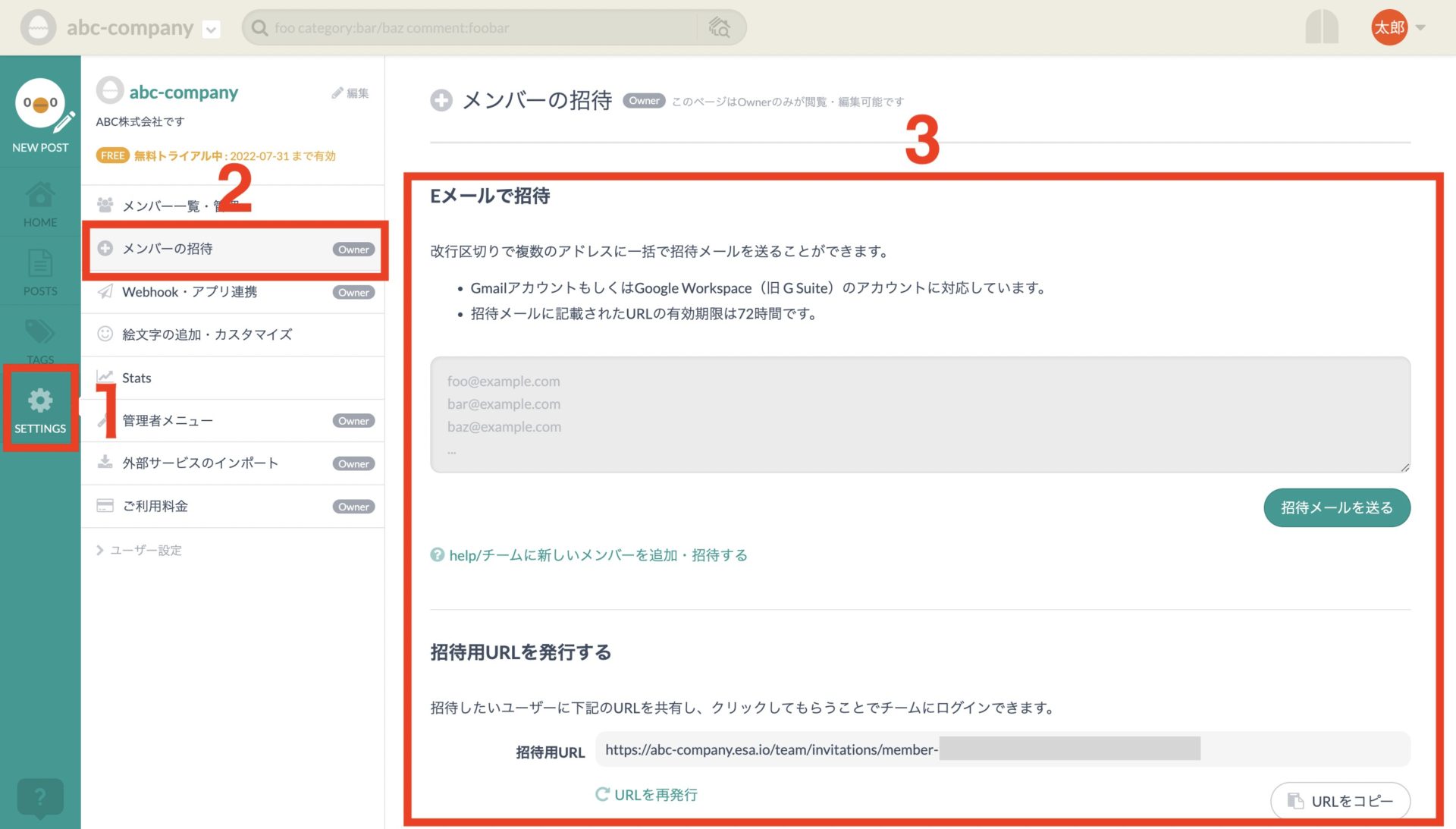This screenshot has width=1456, height=829.
Task: Open the TAGS icon in the sidebar
Action: pos(39,335)
